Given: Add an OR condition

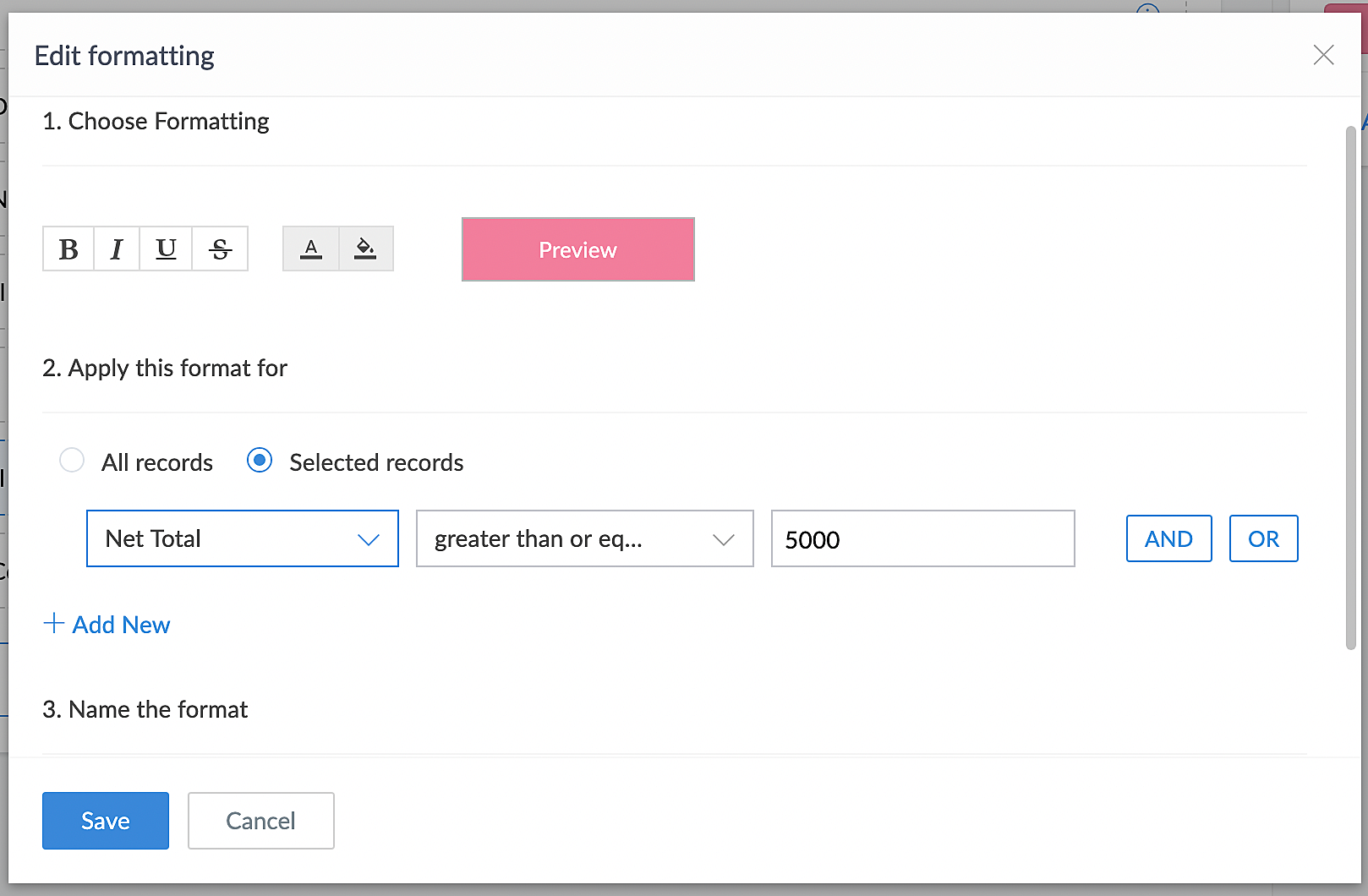Looking at the screenshot, I should [1263, 538].
